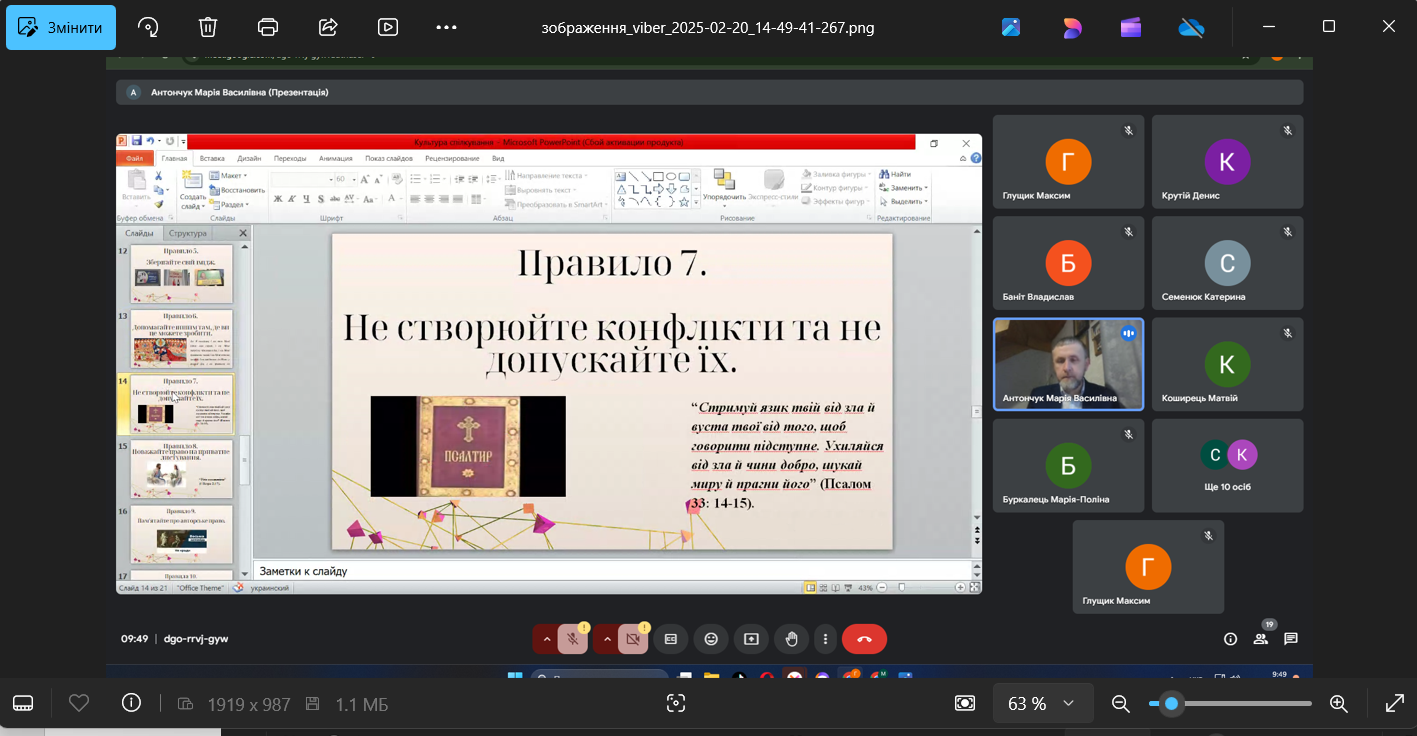This screenshot has height=736, width=1417.
Task: Fit the image to the window
Action: click(x=965, y=704)
